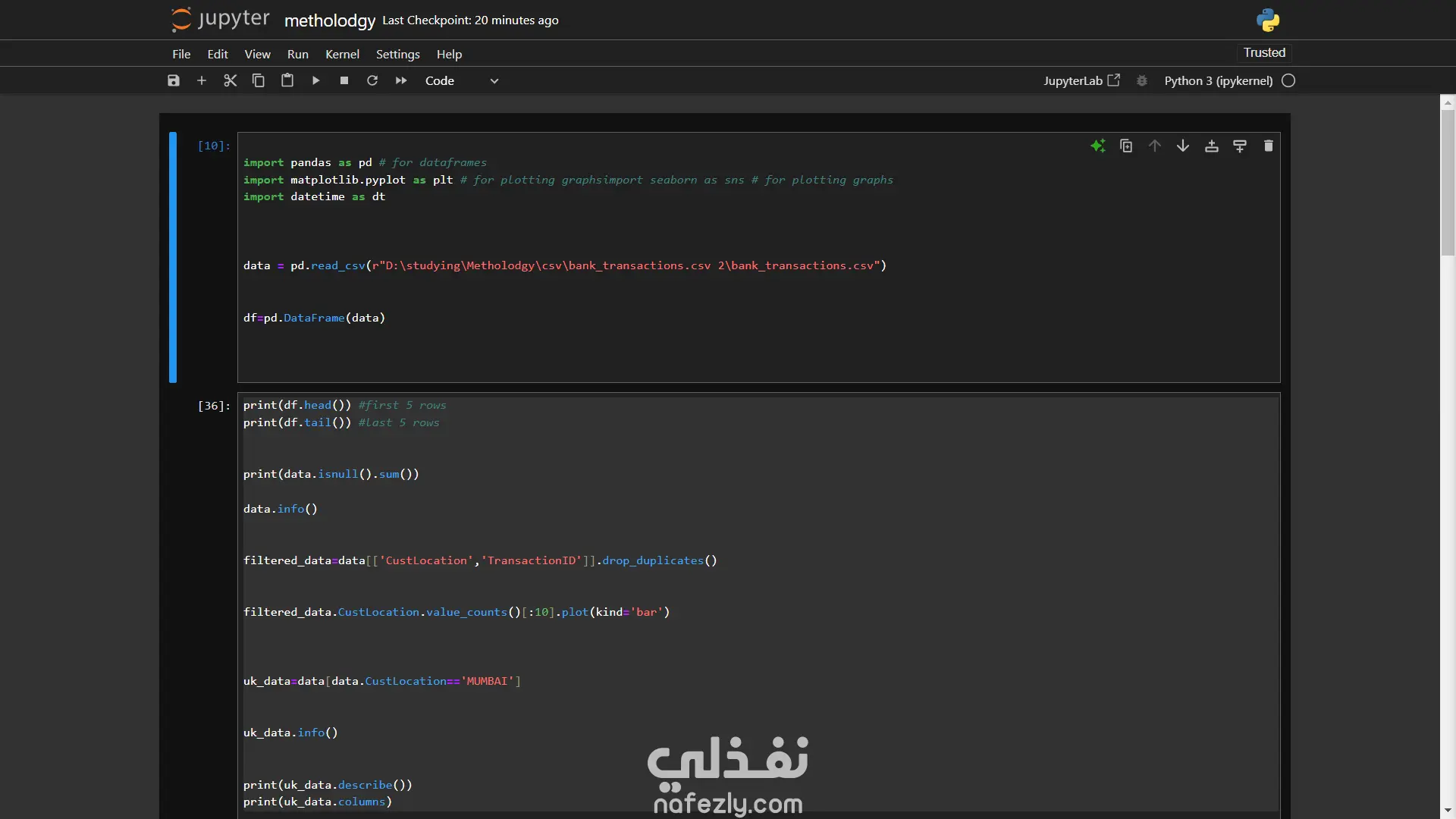This screenshot has height=819, width=1456.
Task: Insert a cell above the active cell
Action: 1211,146
